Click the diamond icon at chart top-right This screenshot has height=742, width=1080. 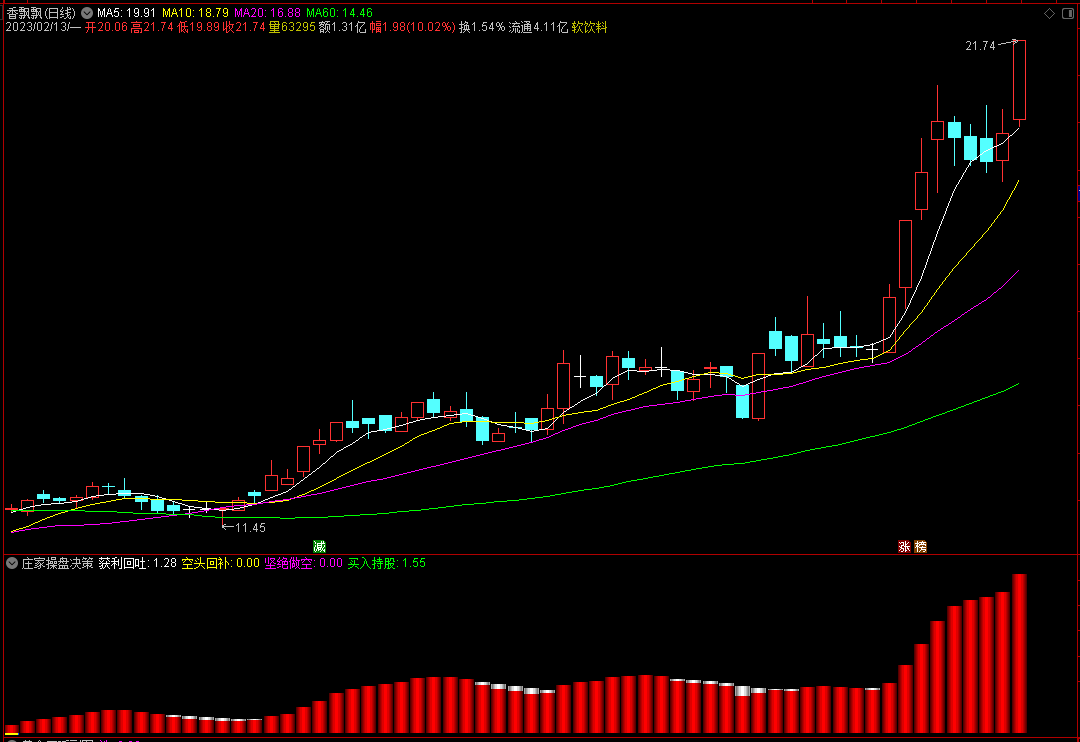[1049, 13]
